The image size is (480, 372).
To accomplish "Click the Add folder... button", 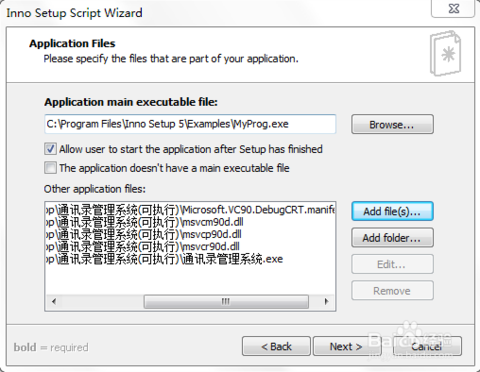I will 392,238.
